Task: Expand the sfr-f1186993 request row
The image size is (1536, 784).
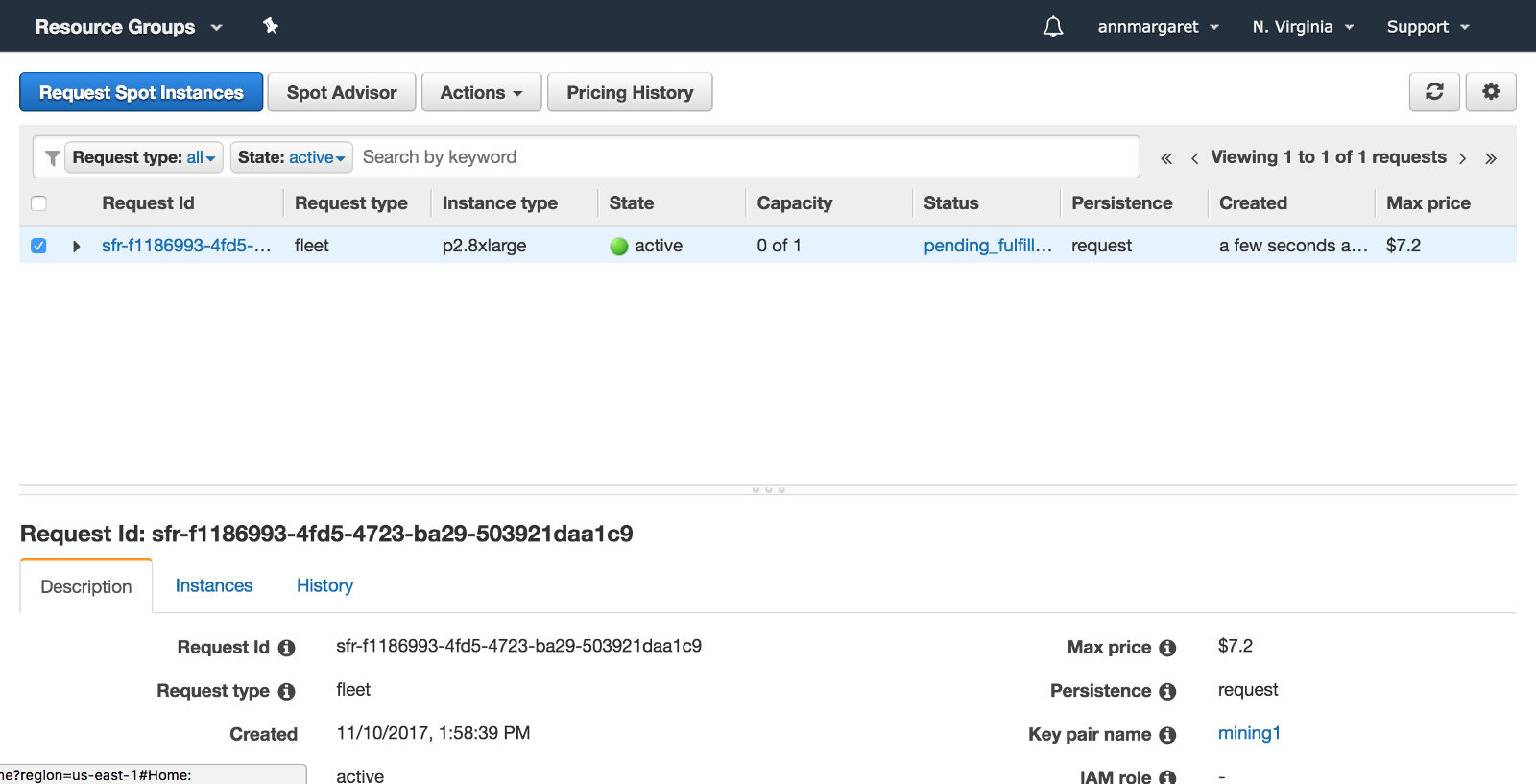Action: point(76,247)
